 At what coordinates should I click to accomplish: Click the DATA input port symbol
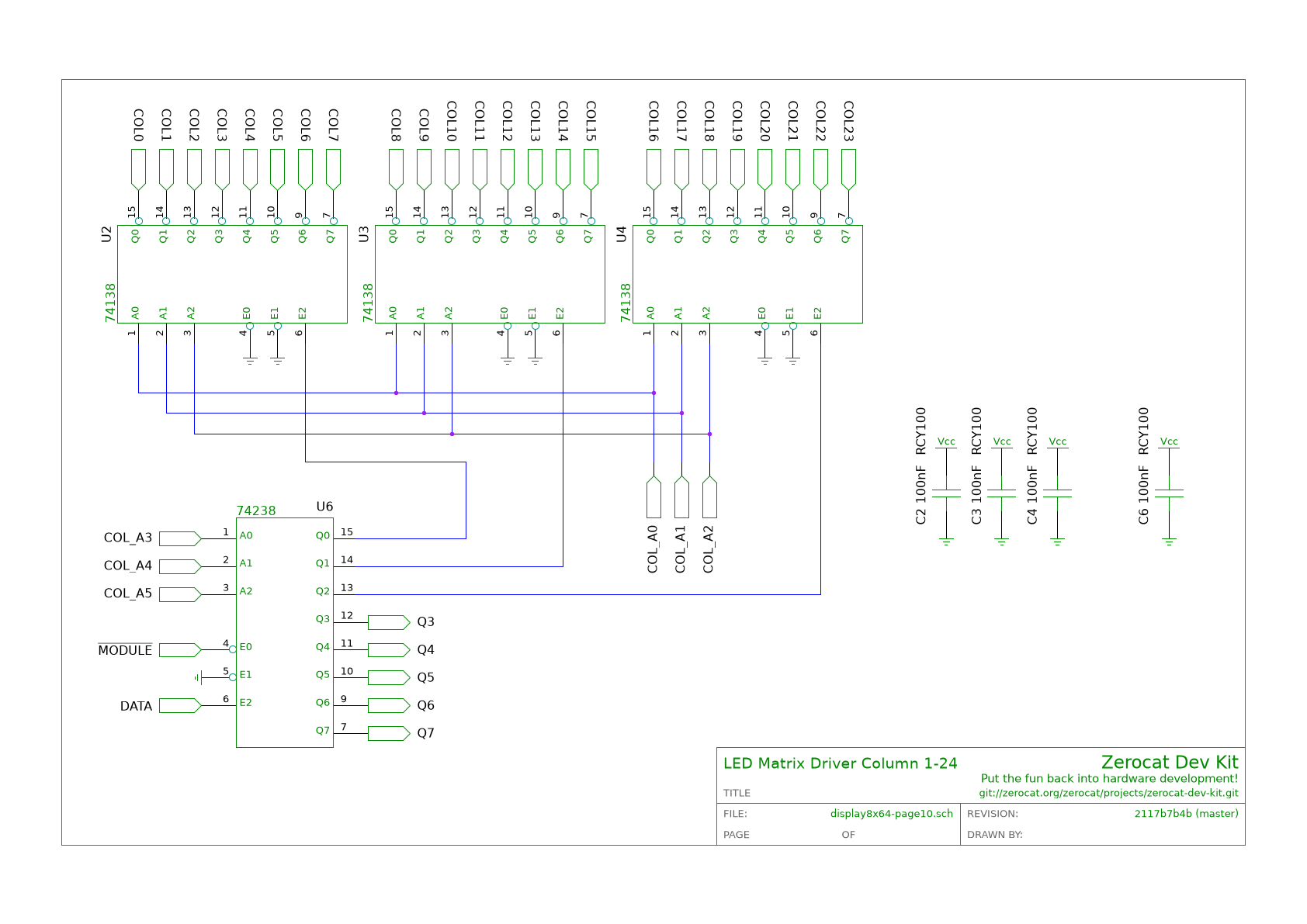click(180, 706)
